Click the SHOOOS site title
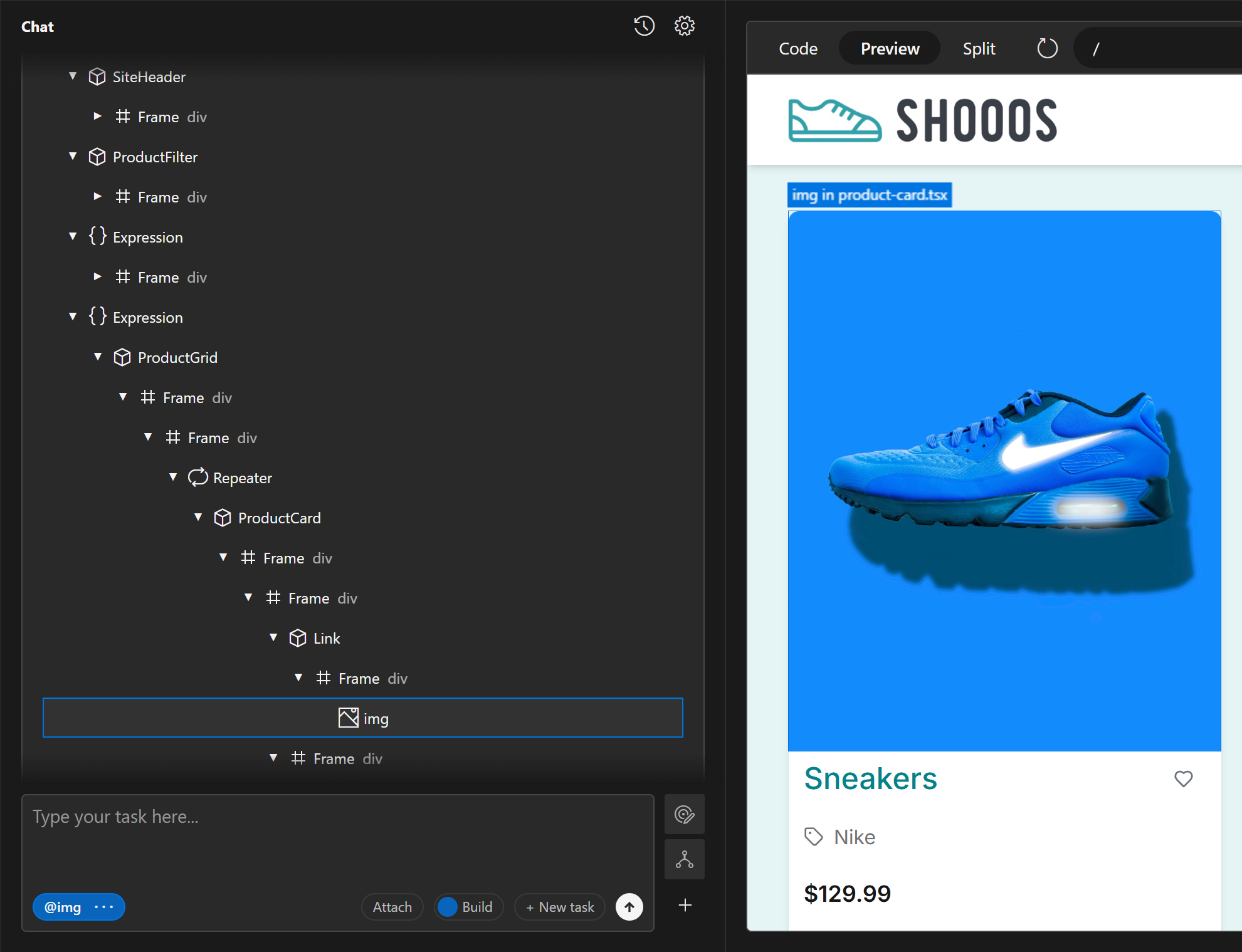The height and width of the screenshot is (952, 1242). (x=976, y=120)
